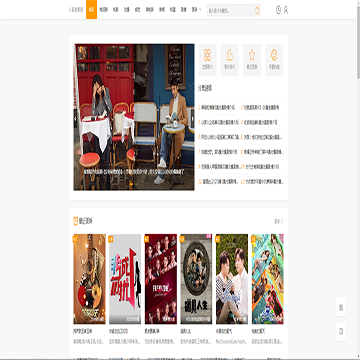Open the Paris café banner image
The image size is (360, 360).
pyautogui.click(x=134, y=117)
